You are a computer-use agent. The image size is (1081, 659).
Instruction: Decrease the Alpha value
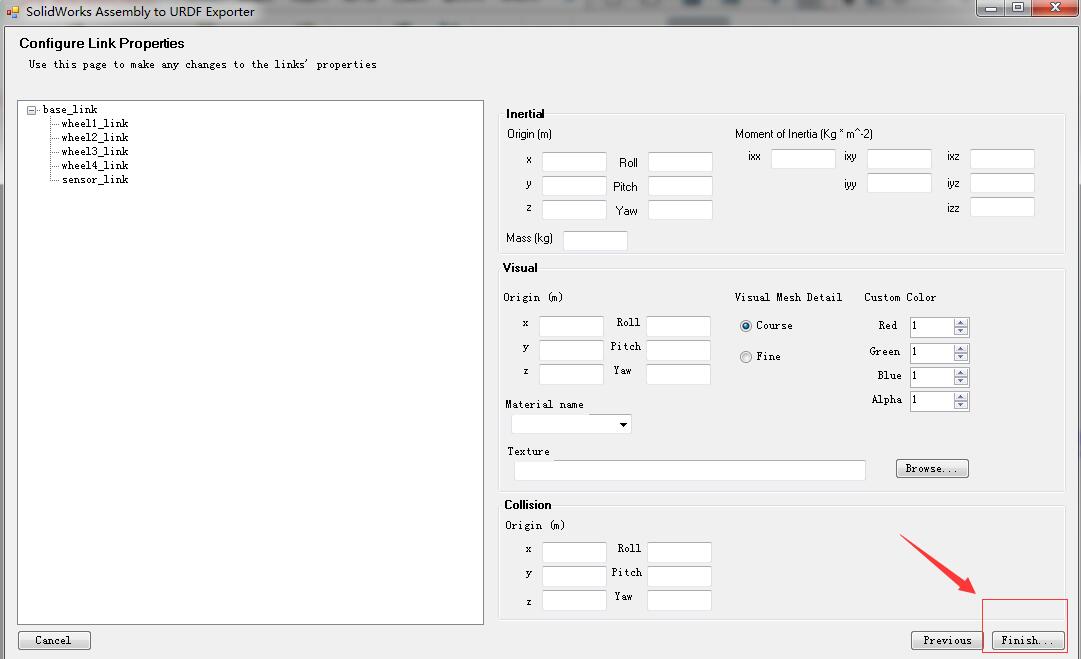pos(961,405)
